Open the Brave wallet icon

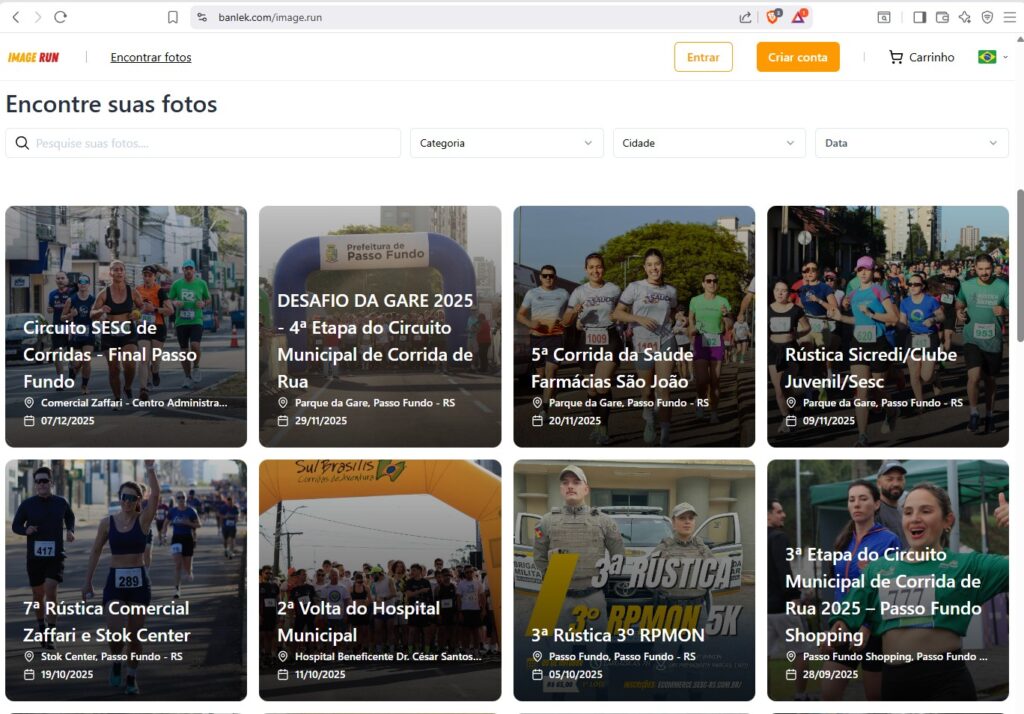point(942,17)
